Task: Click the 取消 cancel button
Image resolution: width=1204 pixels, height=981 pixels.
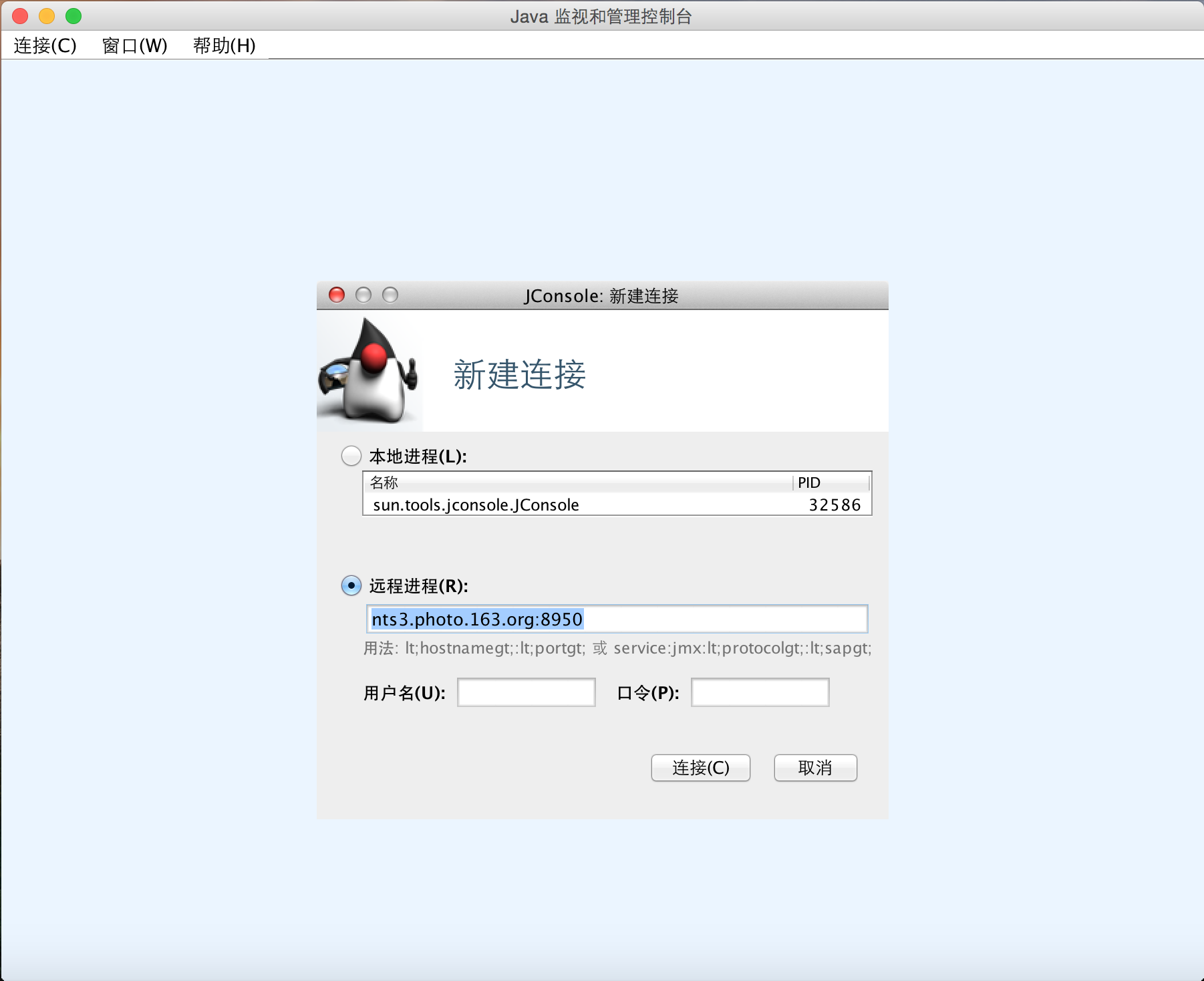Action: [815, 768]
